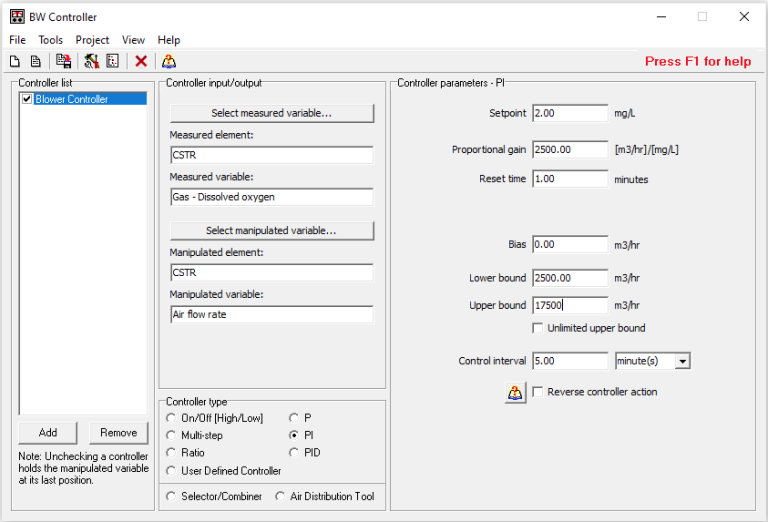
Task: Click into the Setpoint input field
Action: pos(570,113)
